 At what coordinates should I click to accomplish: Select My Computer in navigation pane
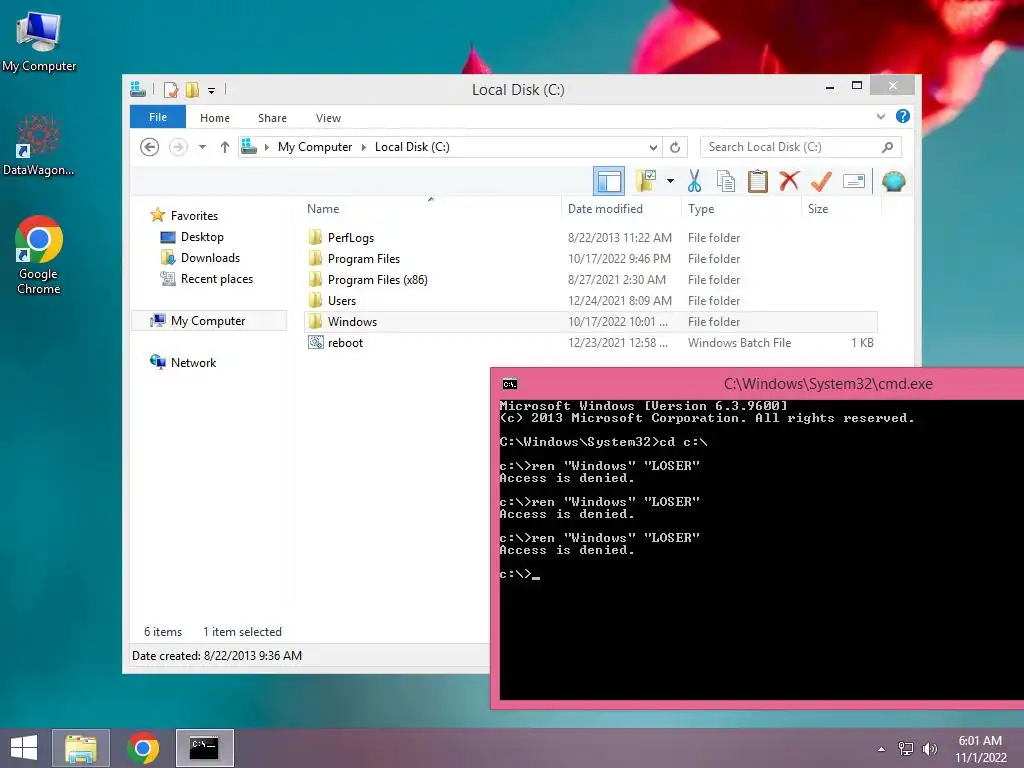coord(208,321)
